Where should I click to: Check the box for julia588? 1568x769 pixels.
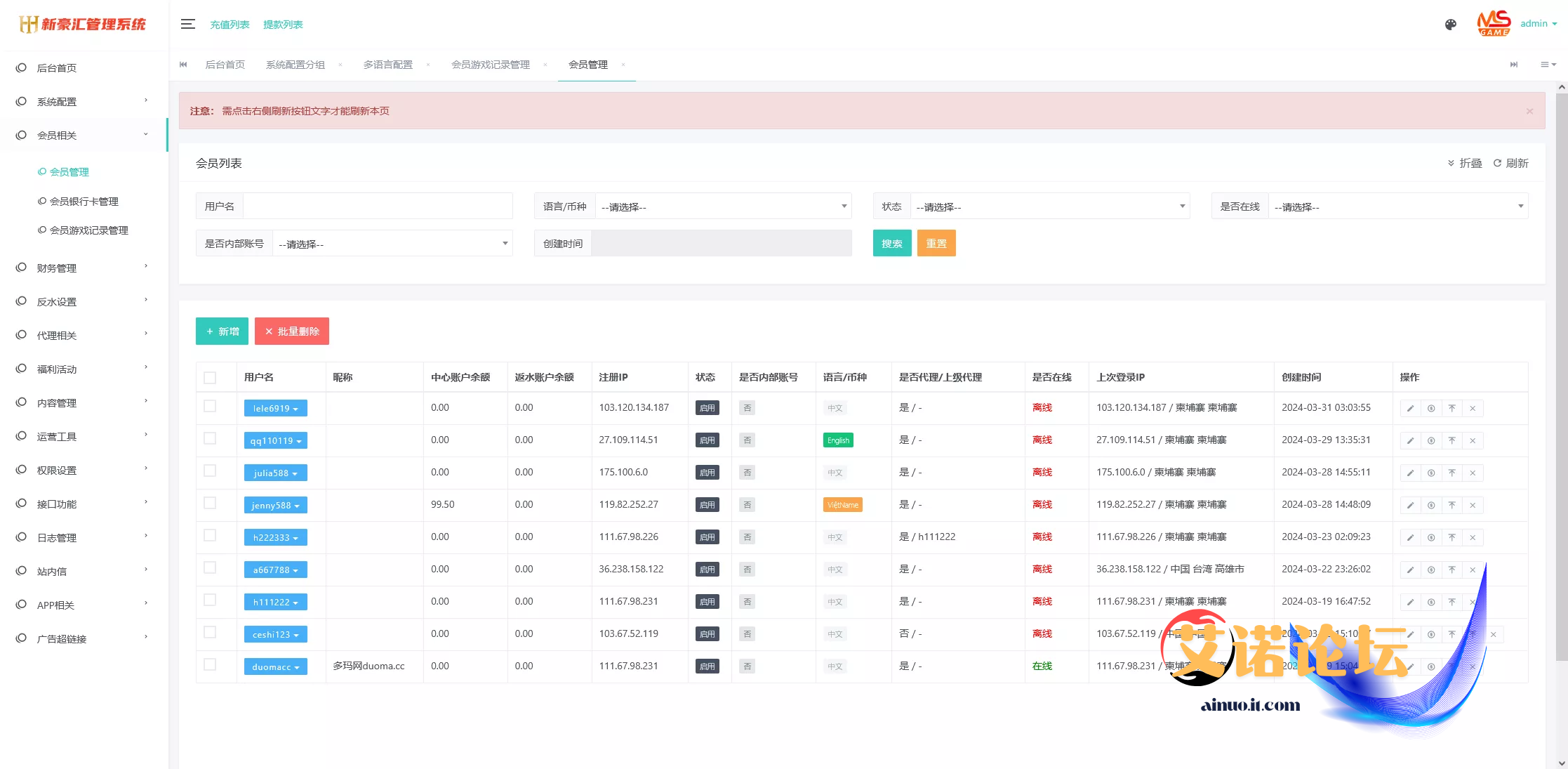click(x=210, y=471)
